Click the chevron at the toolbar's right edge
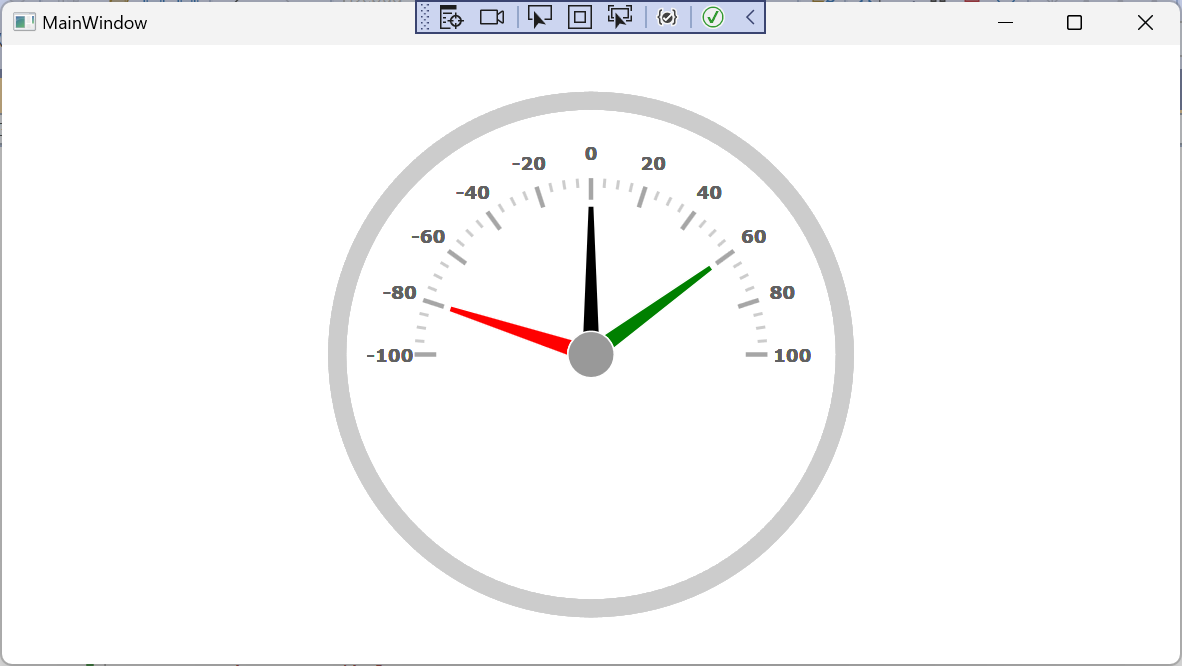The image size is (1182, 666). point(748,17)
